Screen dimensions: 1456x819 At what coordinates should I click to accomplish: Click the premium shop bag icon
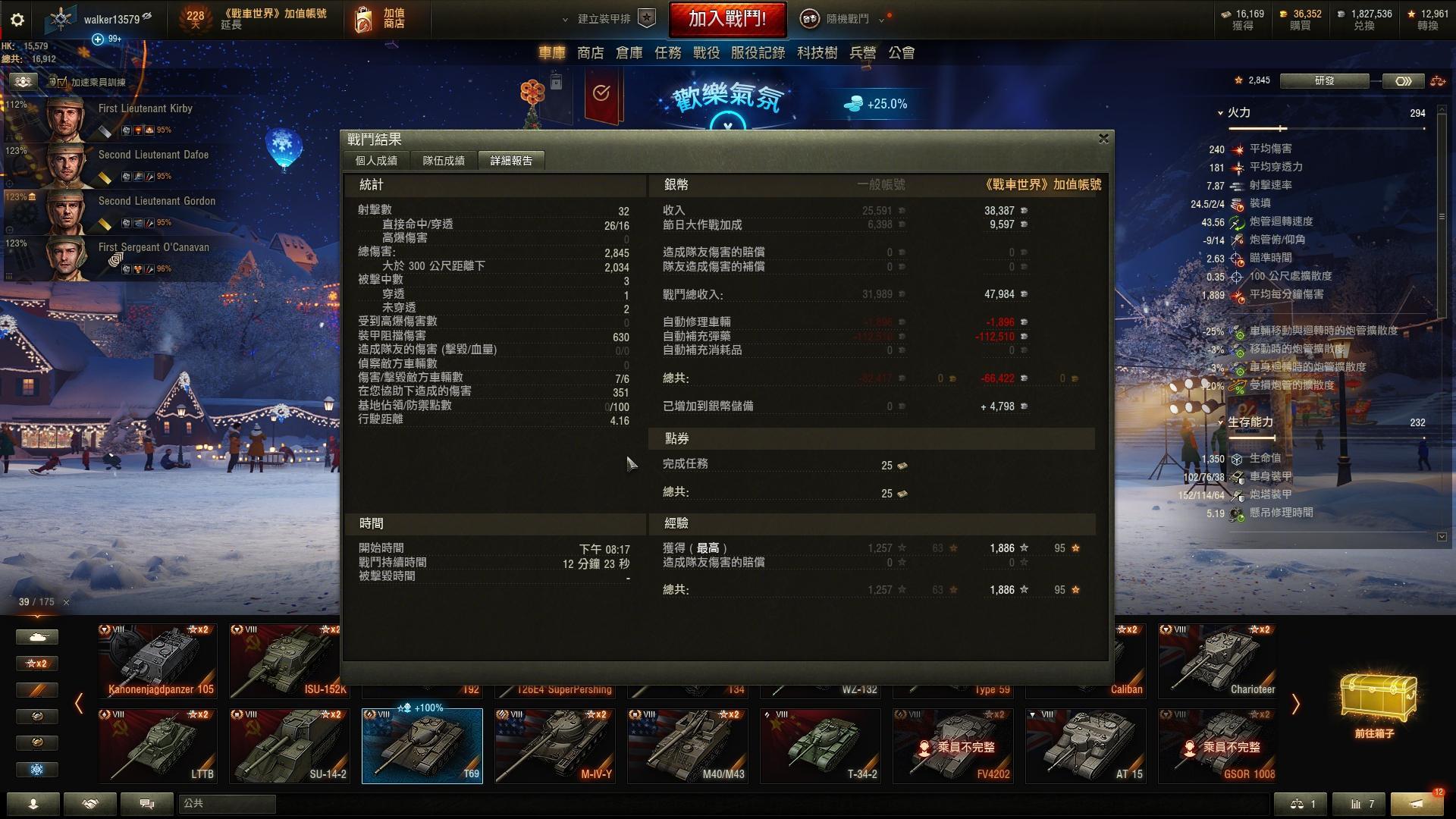(363, 20)
